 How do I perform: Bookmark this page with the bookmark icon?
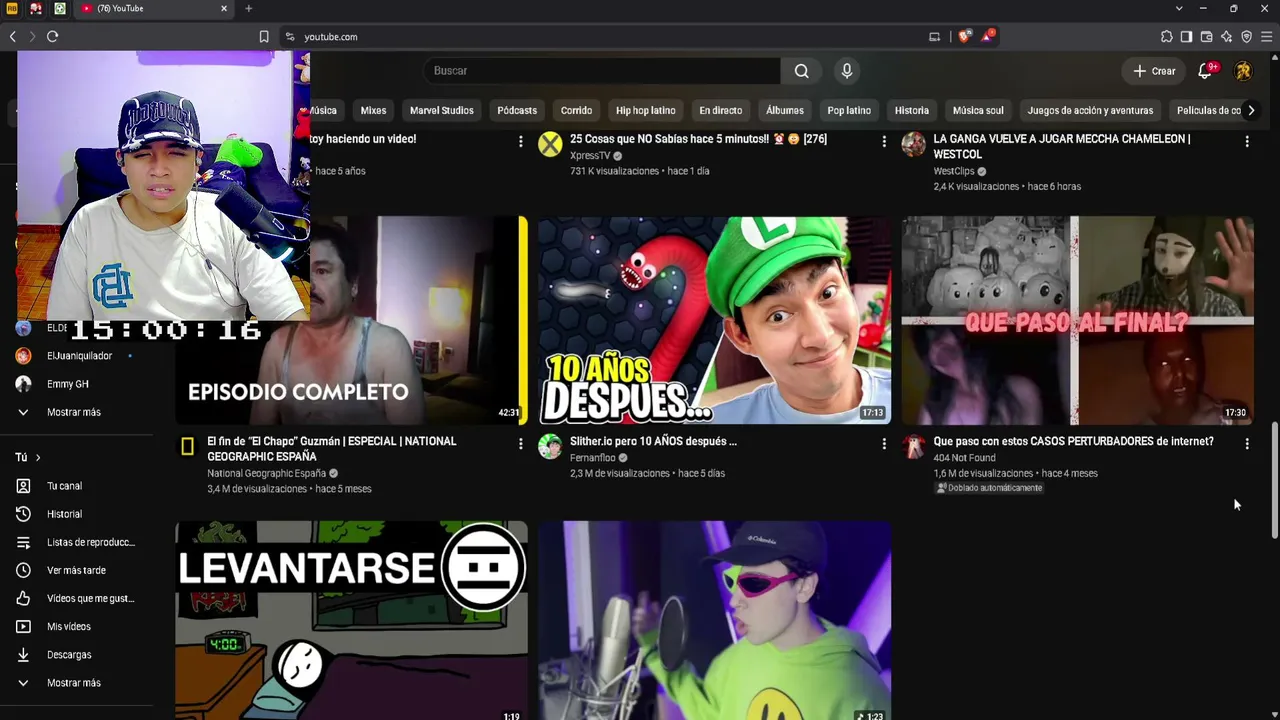click(x=264, y=37)
